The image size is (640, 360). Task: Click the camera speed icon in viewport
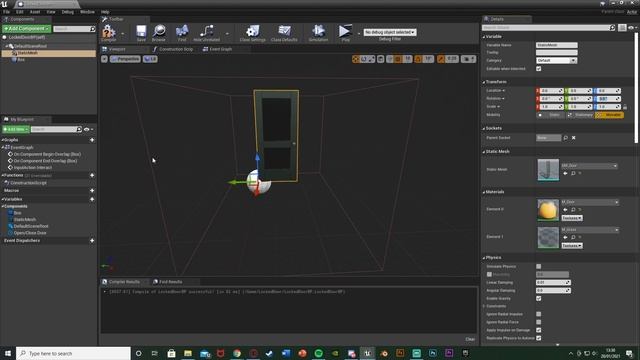pyautogui.click(x=468, y=59)
